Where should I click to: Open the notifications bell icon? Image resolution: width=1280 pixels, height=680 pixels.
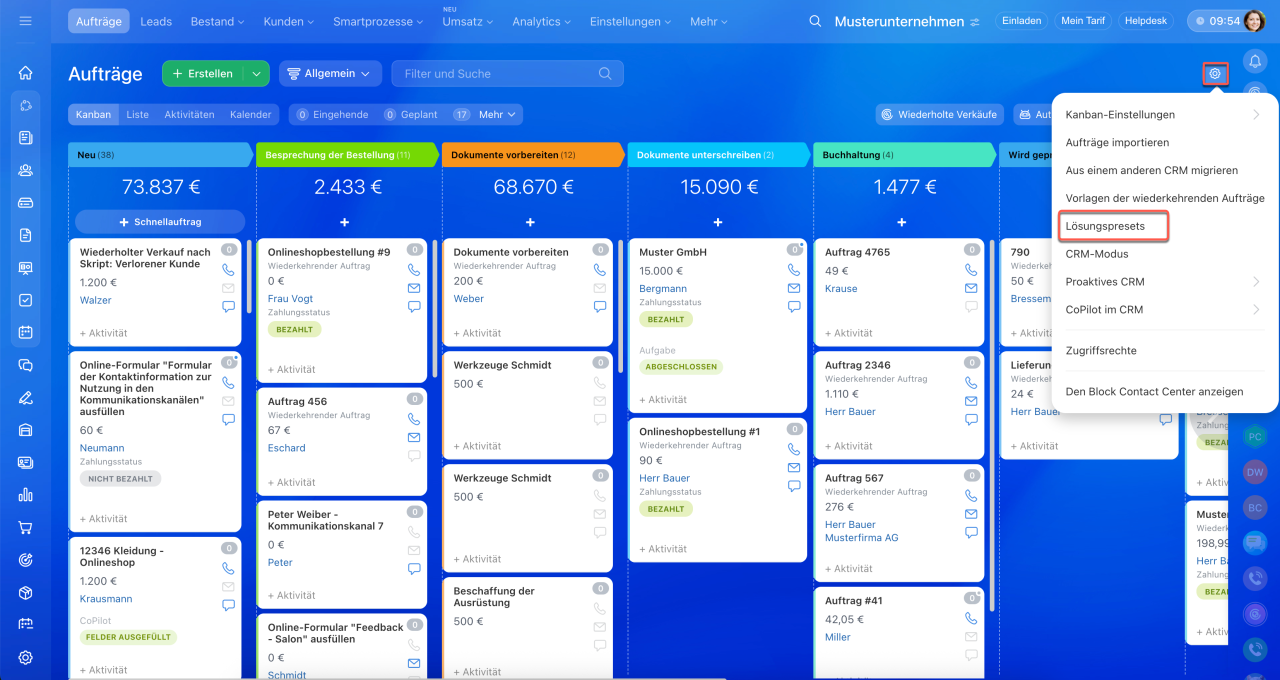point(1255,61)
